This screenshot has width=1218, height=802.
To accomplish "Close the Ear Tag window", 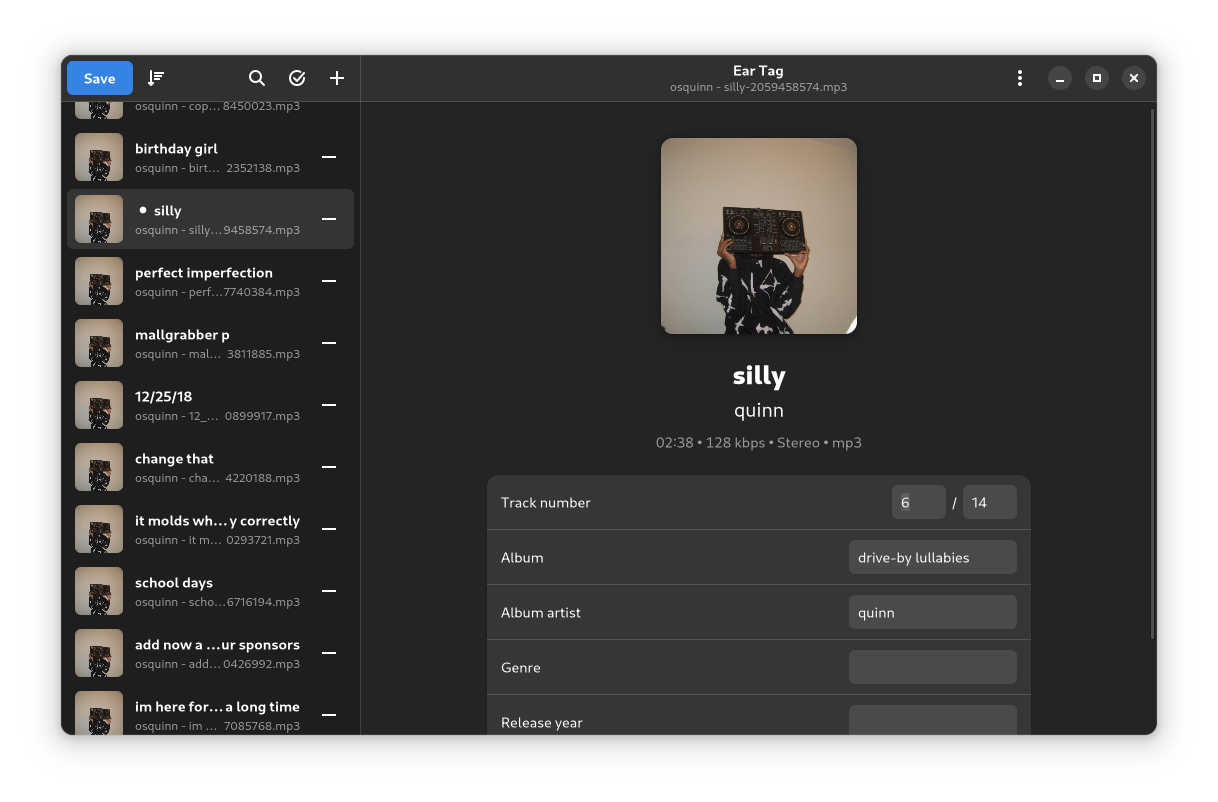I will 1133,78.
